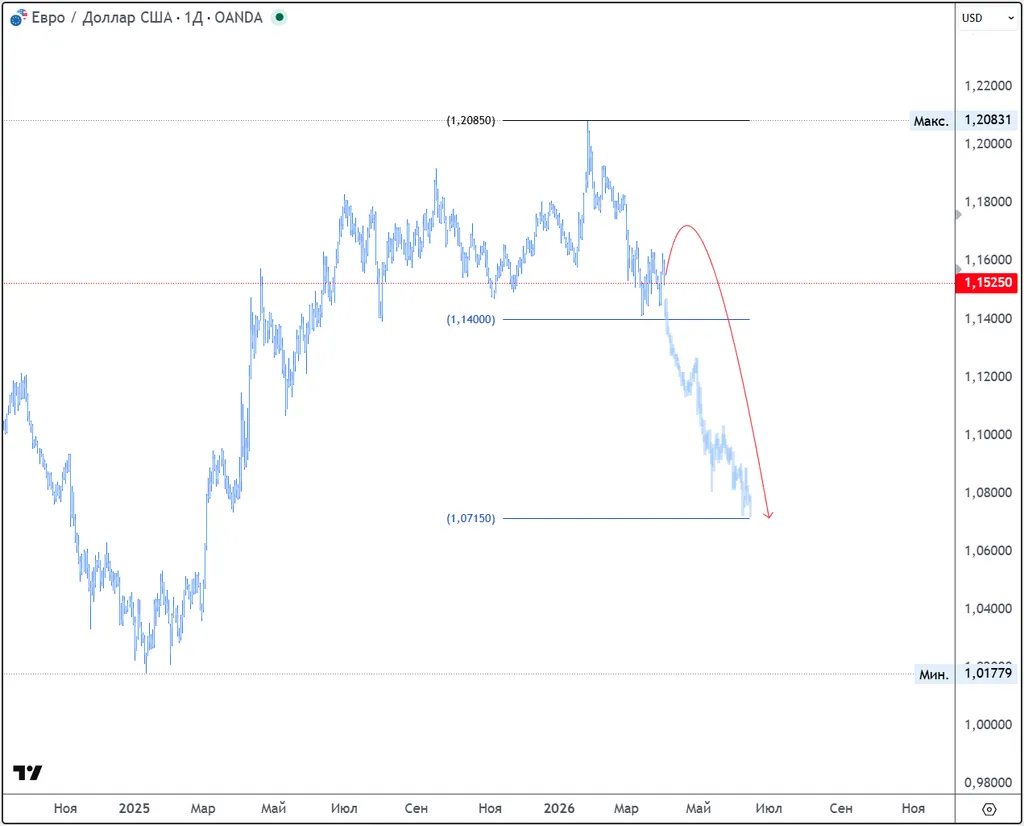Click the red 1,15250 current price label
1024x826 pixels.
[988, 284]
